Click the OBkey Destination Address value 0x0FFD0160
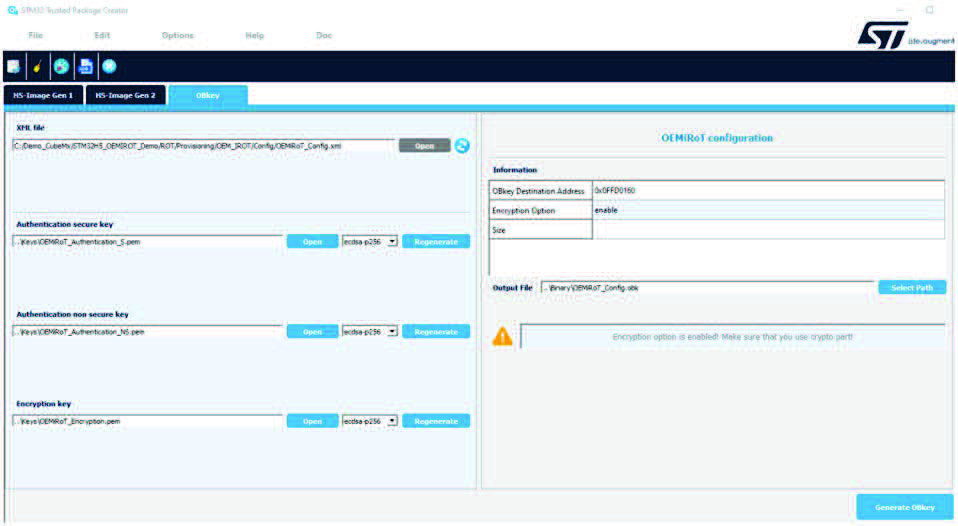 click(615, 190)
